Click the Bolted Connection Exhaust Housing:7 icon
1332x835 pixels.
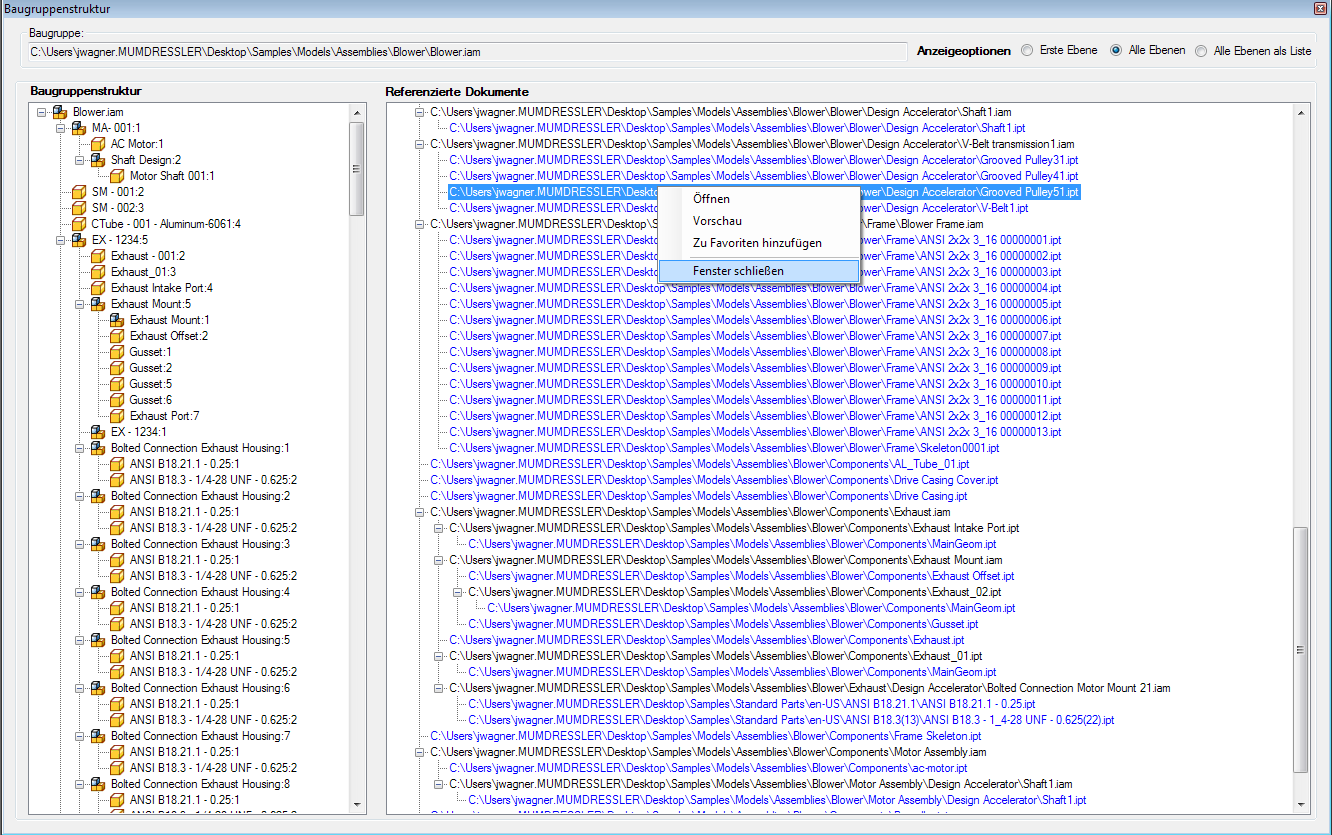click(98, 736)
